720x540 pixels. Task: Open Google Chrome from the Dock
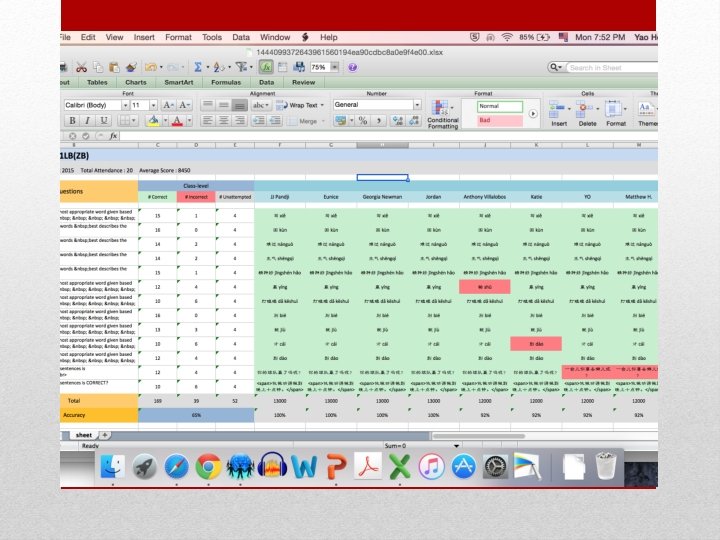pyautogui.click(x=208, y=467)
